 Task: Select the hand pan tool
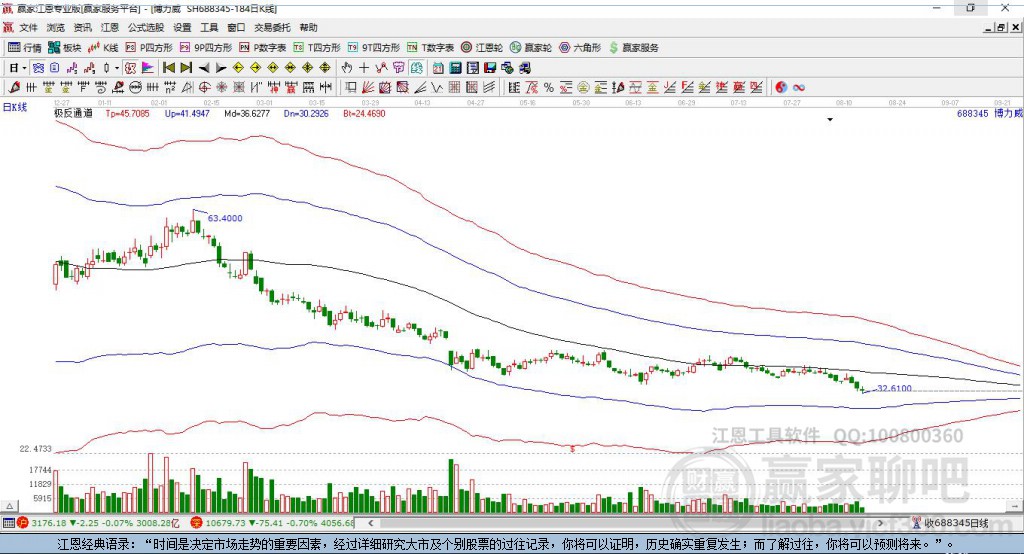tap(347, 68)
